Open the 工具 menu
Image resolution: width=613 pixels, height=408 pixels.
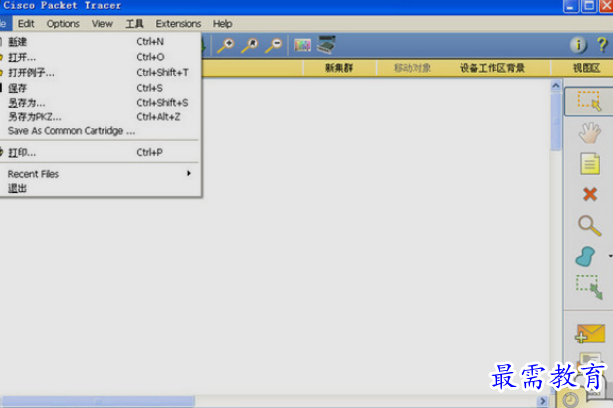click(x=134, y=24)
